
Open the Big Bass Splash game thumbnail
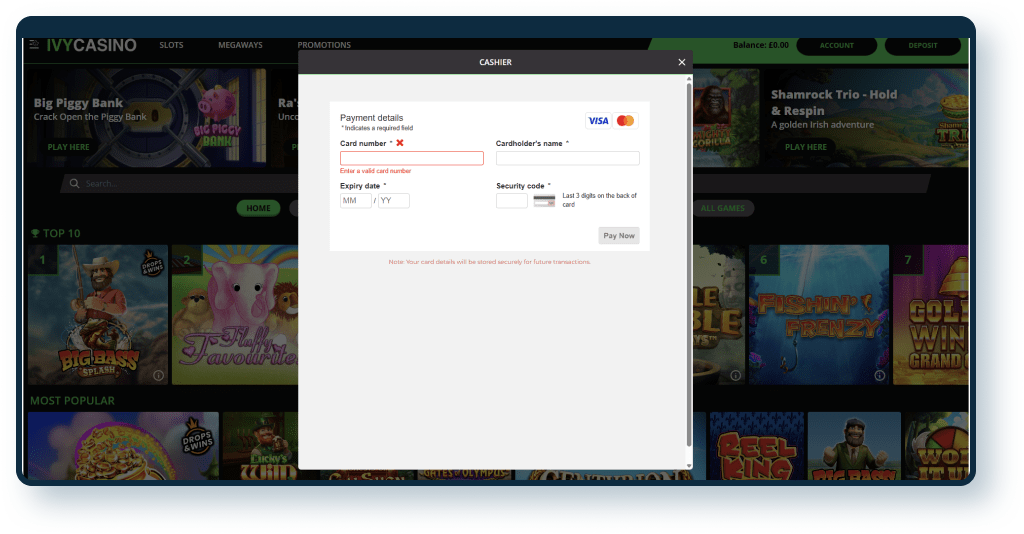click(98, 315)
